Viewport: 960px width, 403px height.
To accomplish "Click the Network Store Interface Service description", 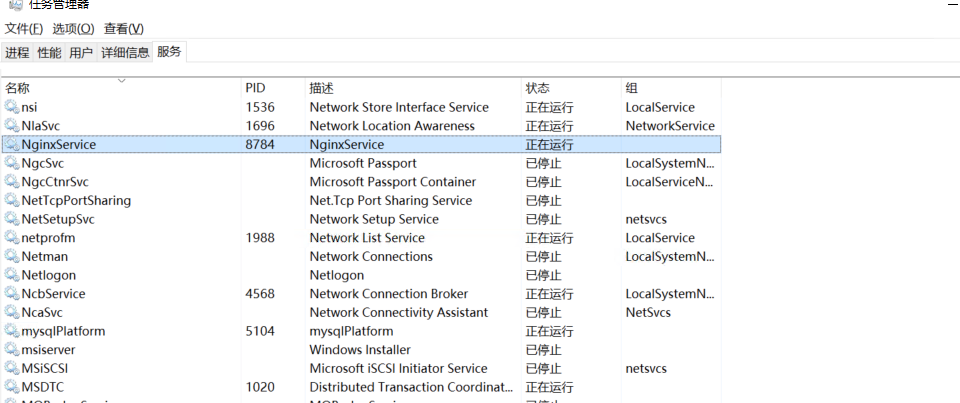I will click(x=399, y=107).
